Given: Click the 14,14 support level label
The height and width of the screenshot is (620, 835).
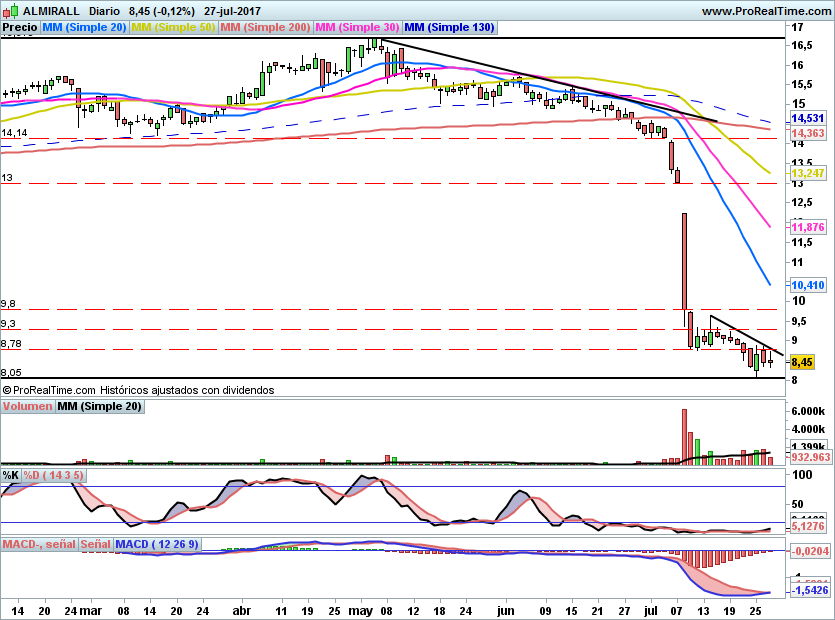Looking at the screenshot, I should [x=14, y=133].
